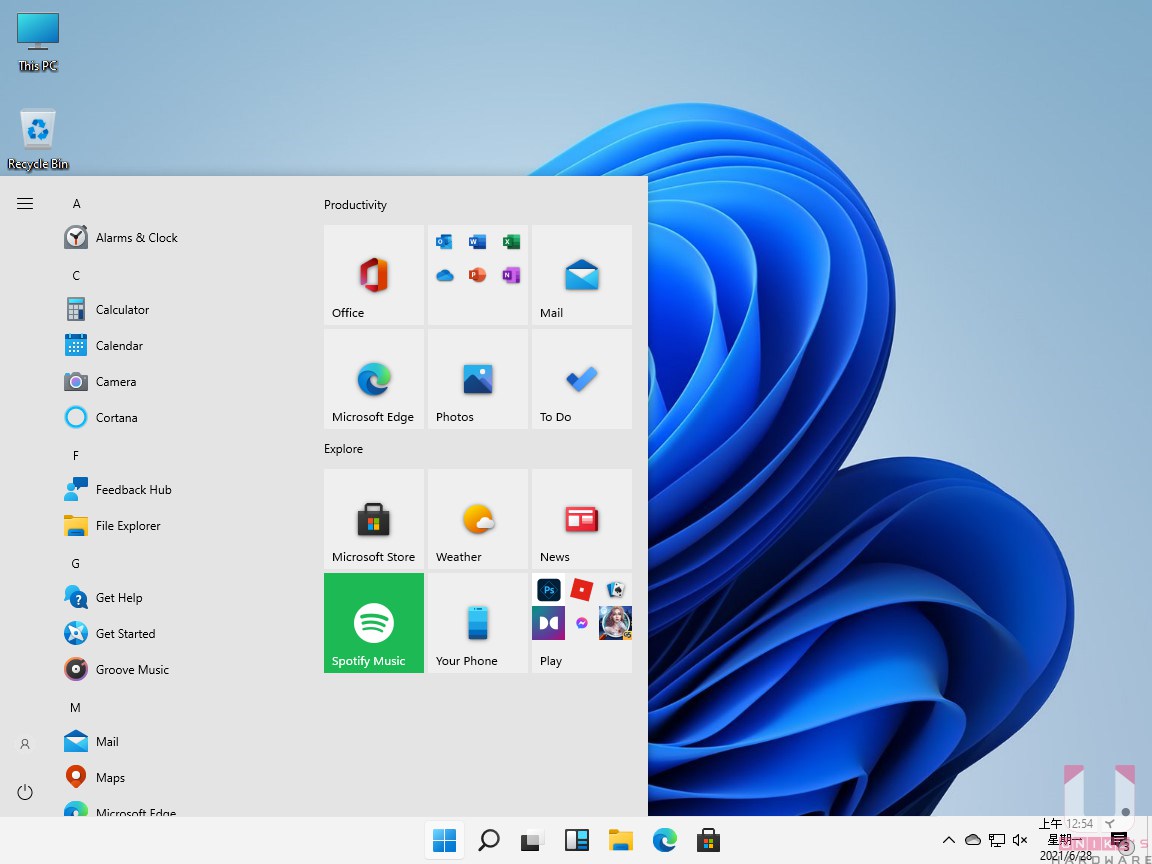
Task: Open the Play folder tile
Action: point(582,623)
